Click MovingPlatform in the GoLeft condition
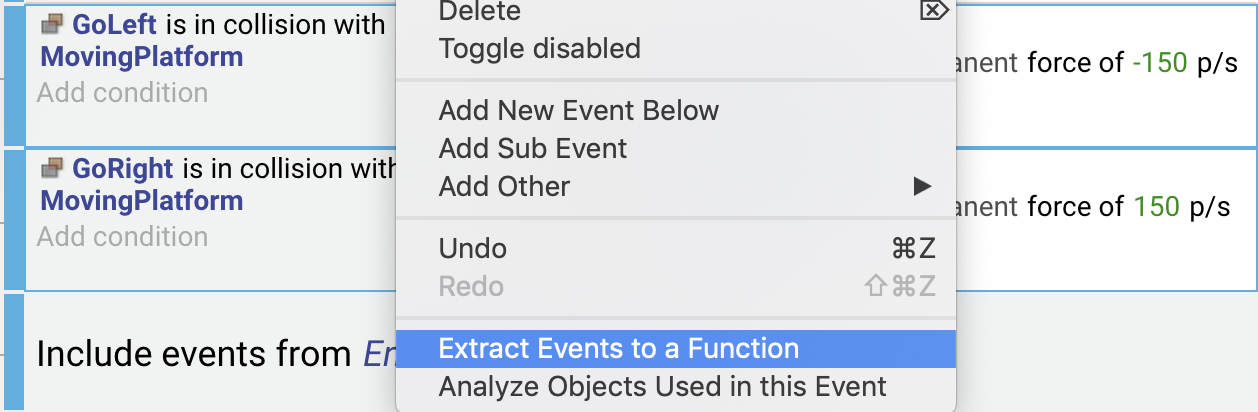The height and width of the screenshot is (412, 1258). (x=141, y=56)
